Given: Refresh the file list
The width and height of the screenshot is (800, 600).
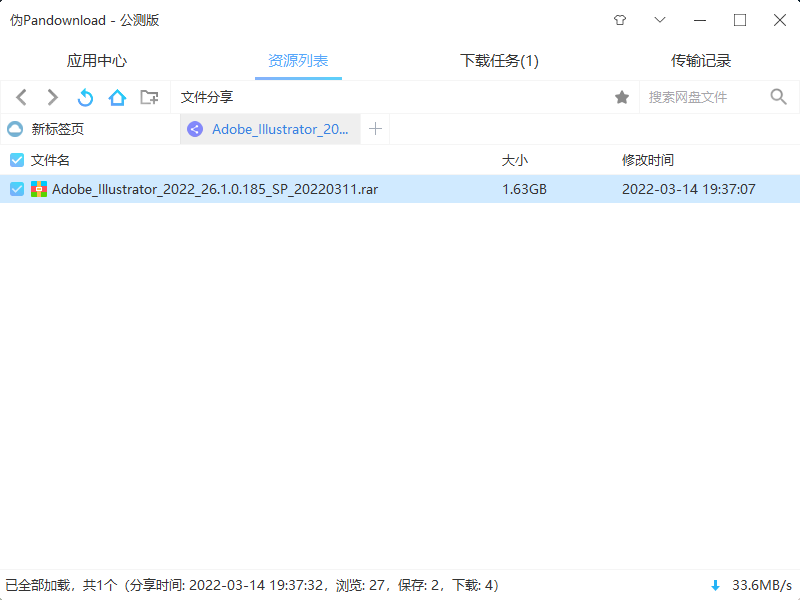Looking at the screenshot, I should coord(85,97).
